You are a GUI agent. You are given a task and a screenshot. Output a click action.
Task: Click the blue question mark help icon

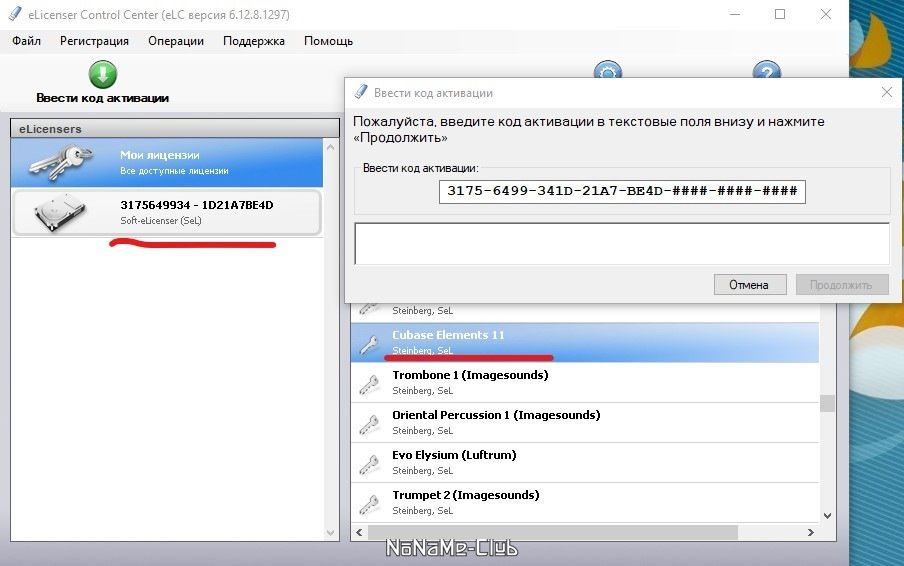[x=767, y=69]
